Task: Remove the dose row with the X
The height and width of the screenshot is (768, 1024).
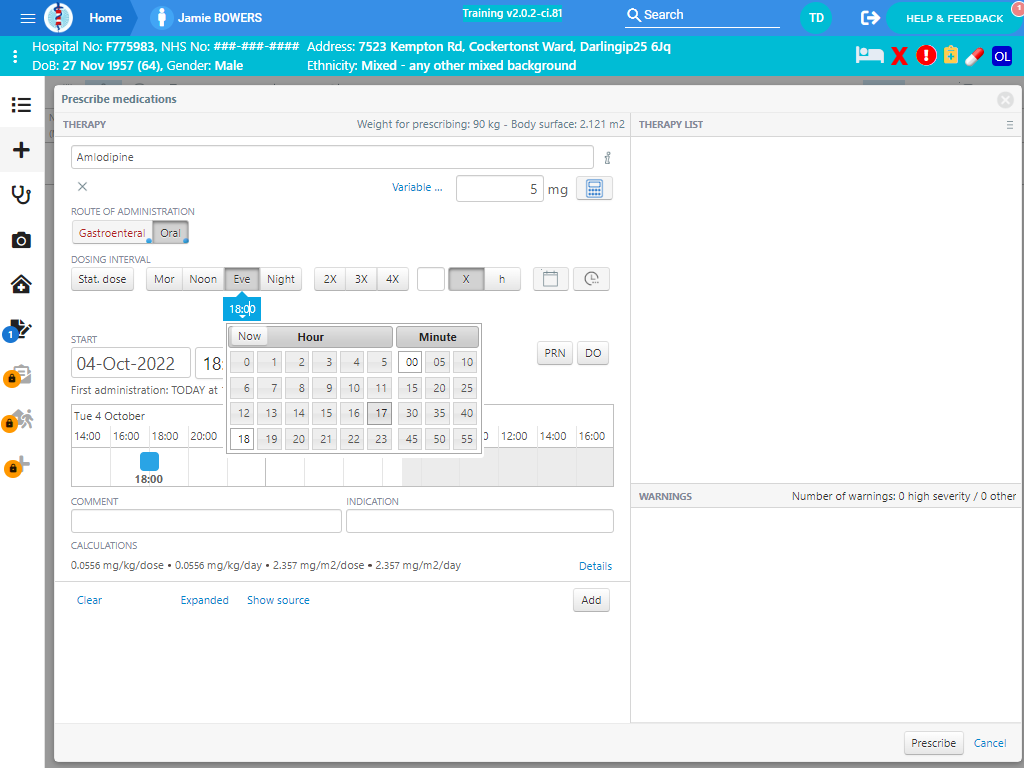Action: (x=82, y=187)
